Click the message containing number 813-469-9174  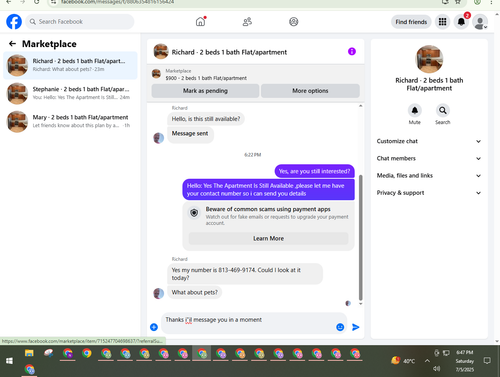pos(245,274)
